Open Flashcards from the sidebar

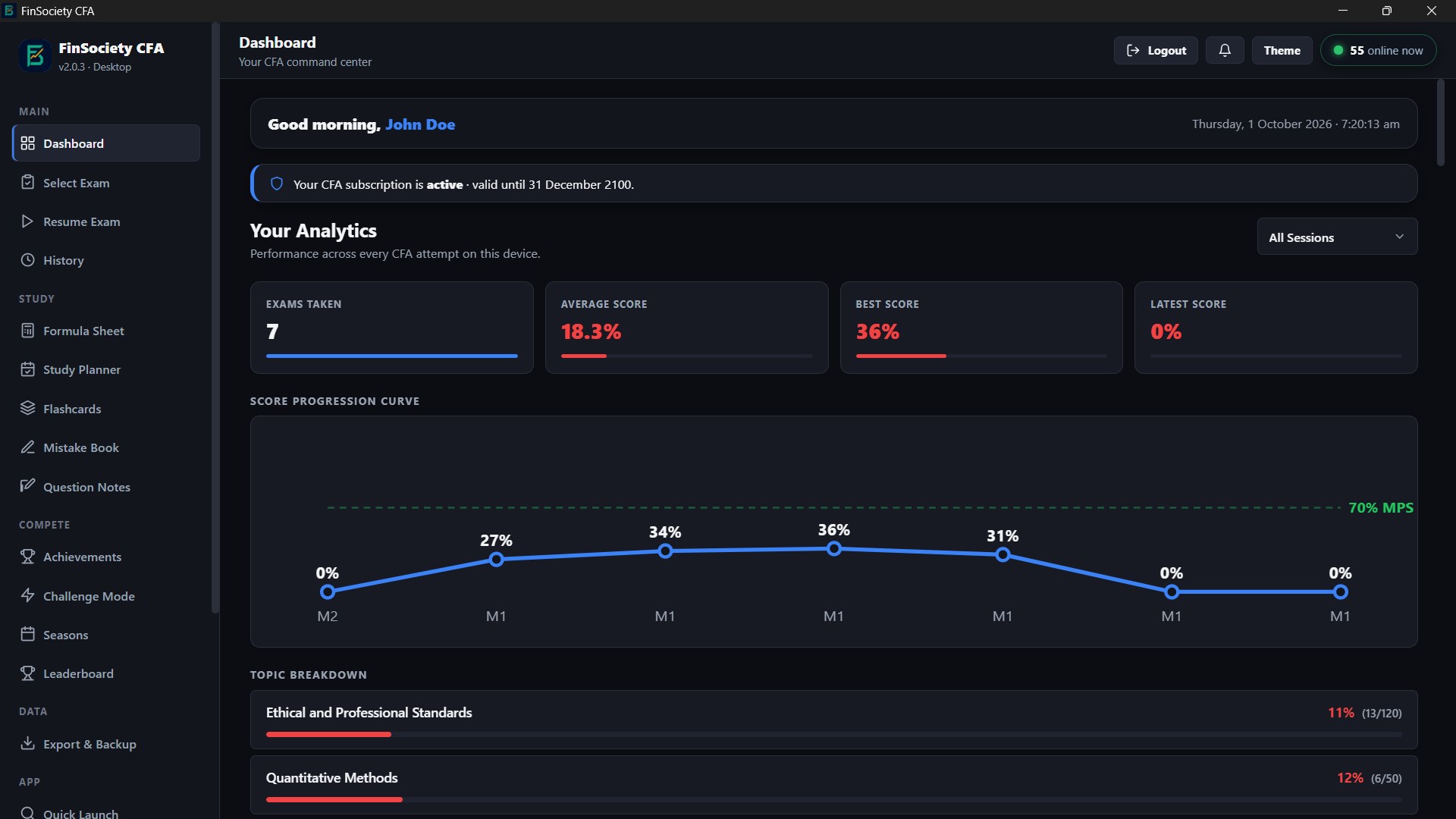tap(106, 409)
